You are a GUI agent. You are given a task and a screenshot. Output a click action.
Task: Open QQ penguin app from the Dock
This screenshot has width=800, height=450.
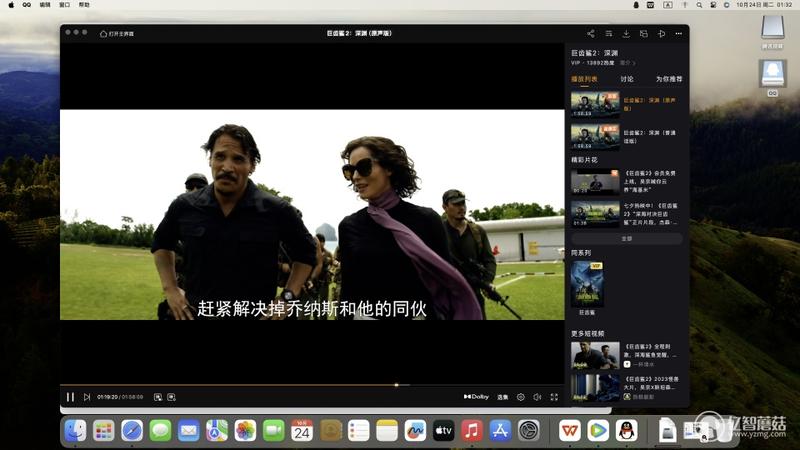(627, 431)
